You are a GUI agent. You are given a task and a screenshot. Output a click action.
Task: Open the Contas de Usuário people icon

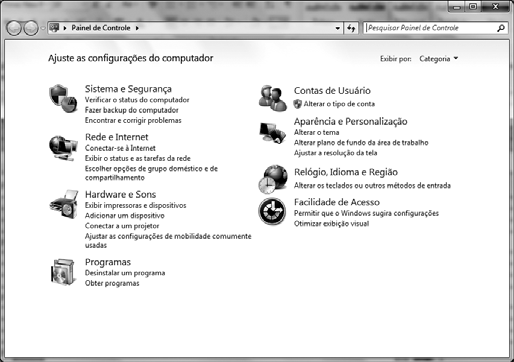pos(273,98)
